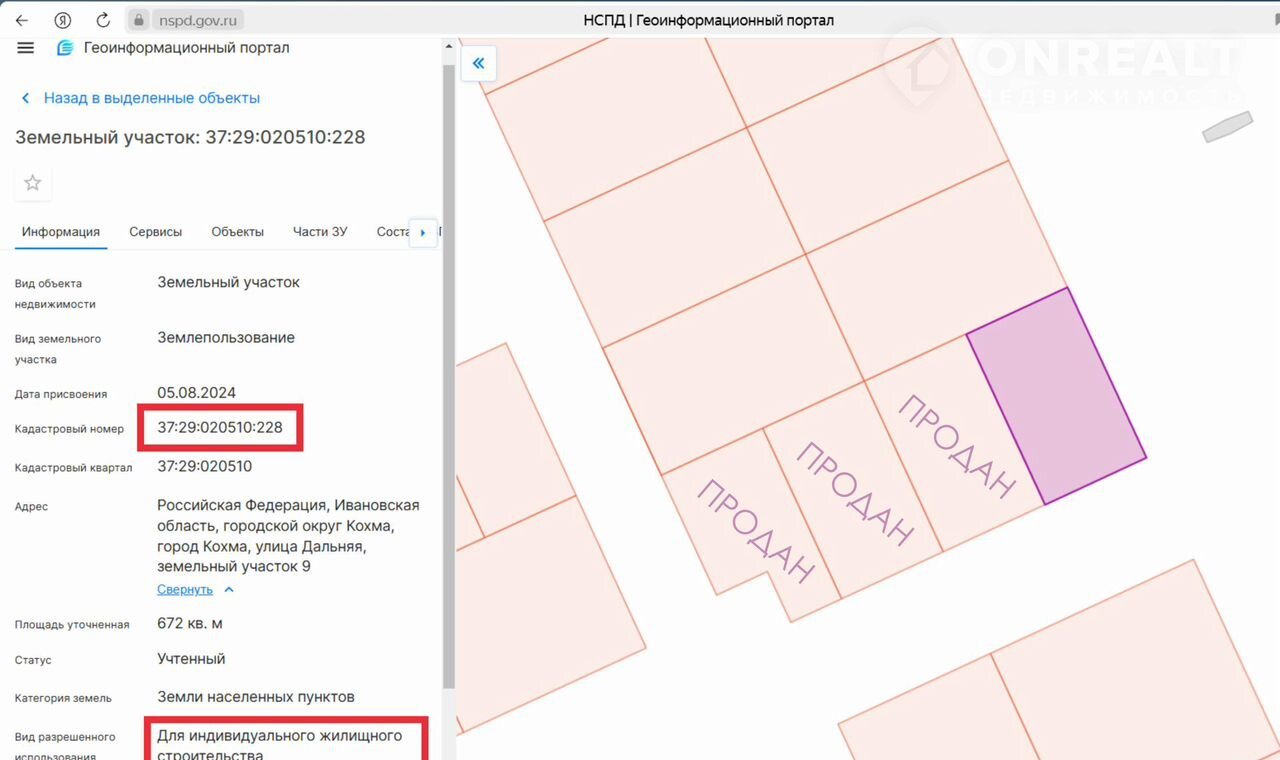Open the Объекты tab
The width and height of the screenshot is (1280, 760).
[237, 232]
